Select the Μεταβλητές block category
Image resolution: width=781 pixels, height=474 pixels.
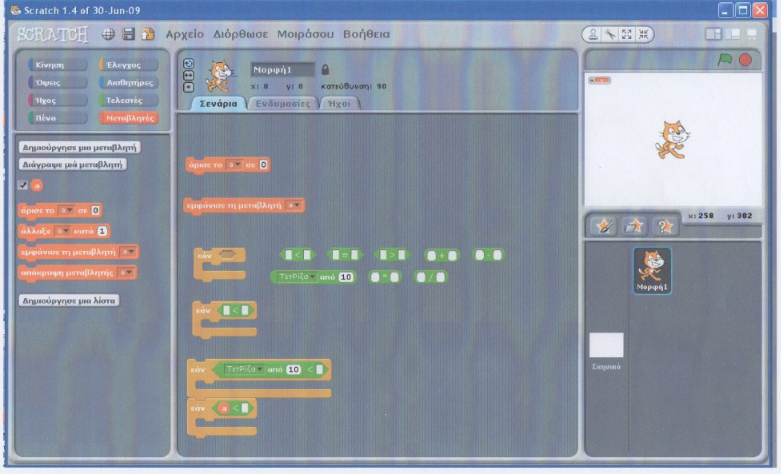click(x=129, y=118)
